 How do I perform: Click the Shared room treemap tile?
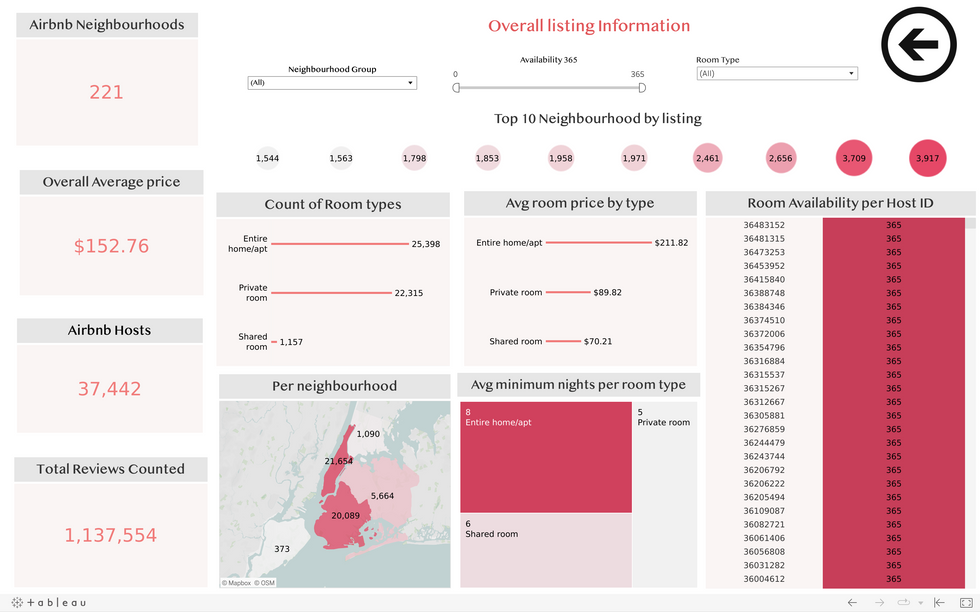coord(546,551)
